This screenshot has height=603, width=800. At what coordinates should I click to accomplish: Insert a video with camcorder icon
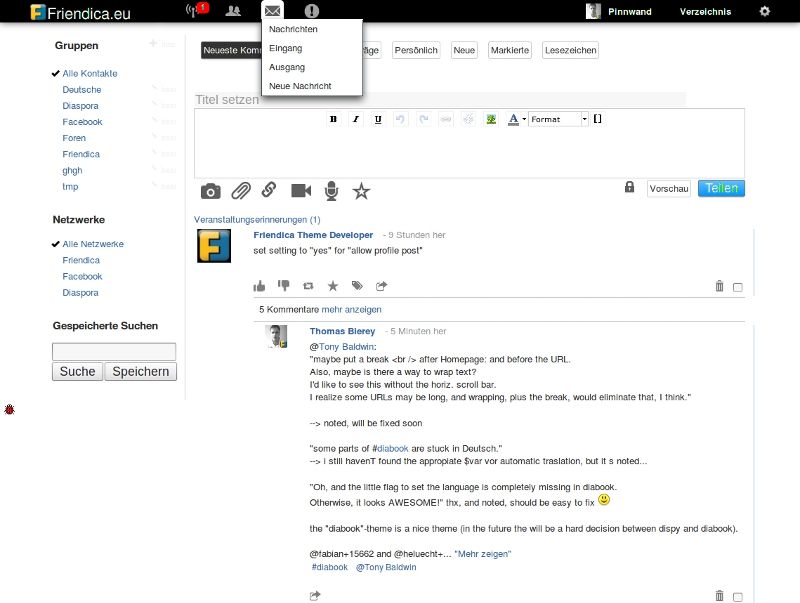(x=301, y=190)
